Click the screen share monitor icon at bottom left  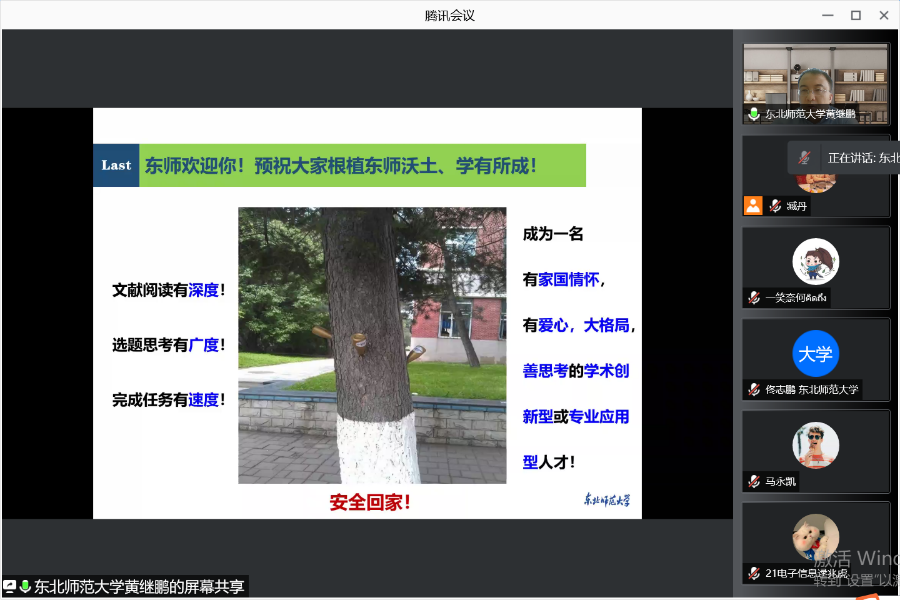coord(10,587)
